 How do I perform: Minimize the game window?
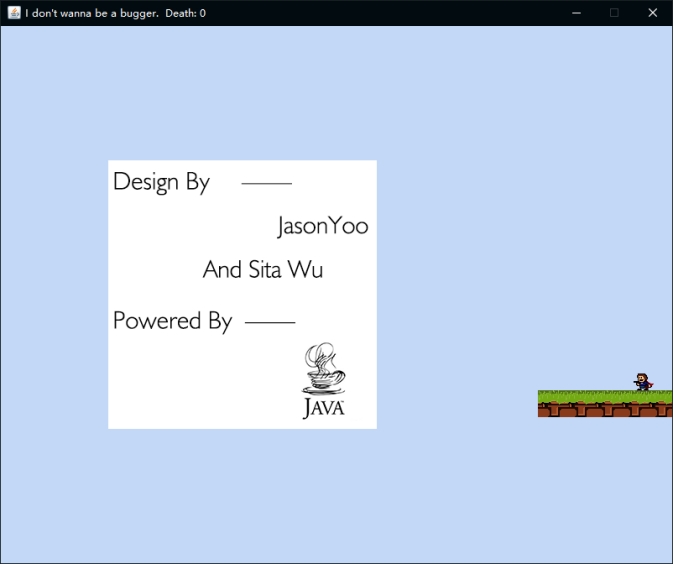(576, 13)
